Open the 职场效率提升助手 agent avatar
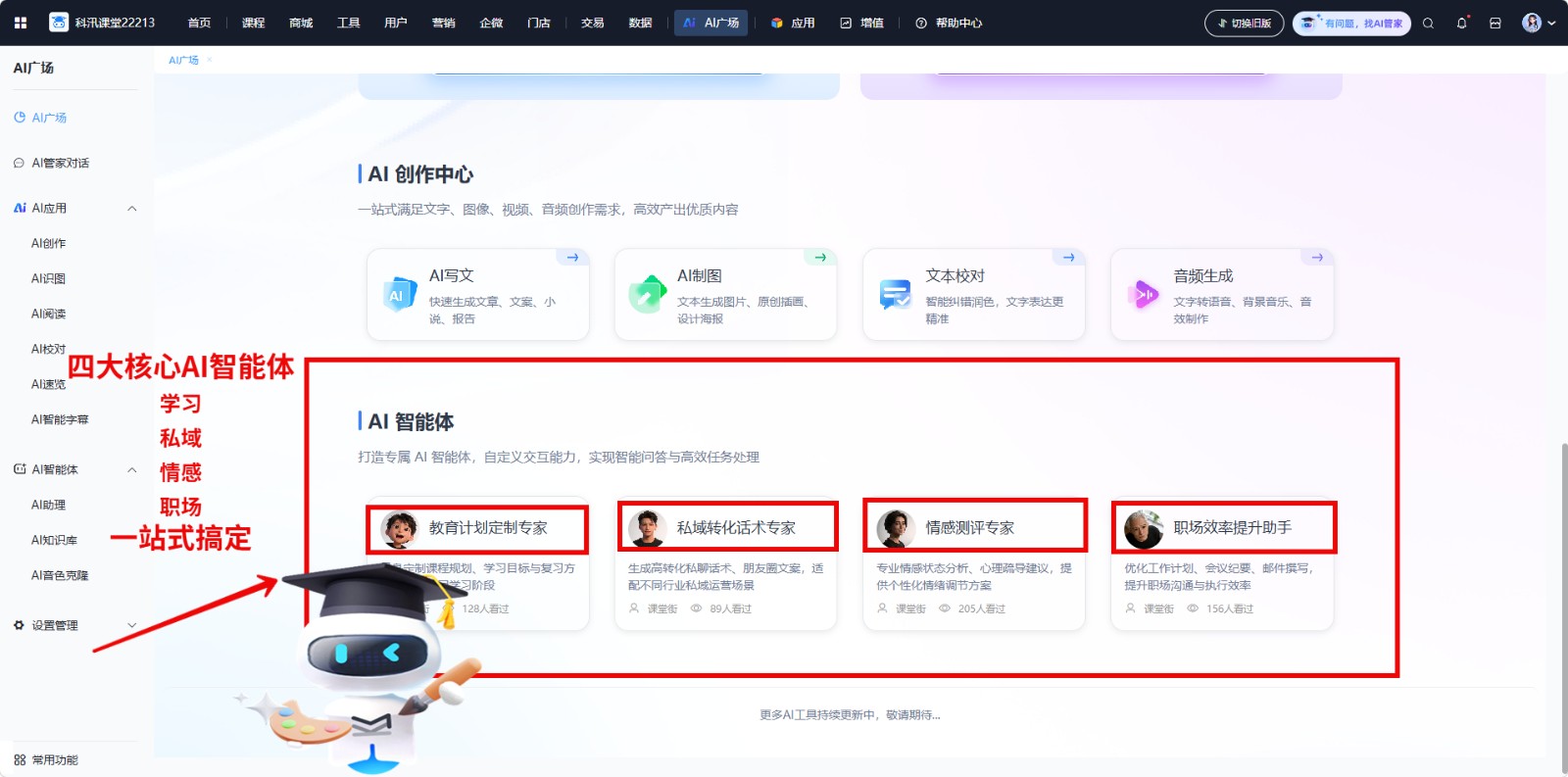 [1144, 529]
